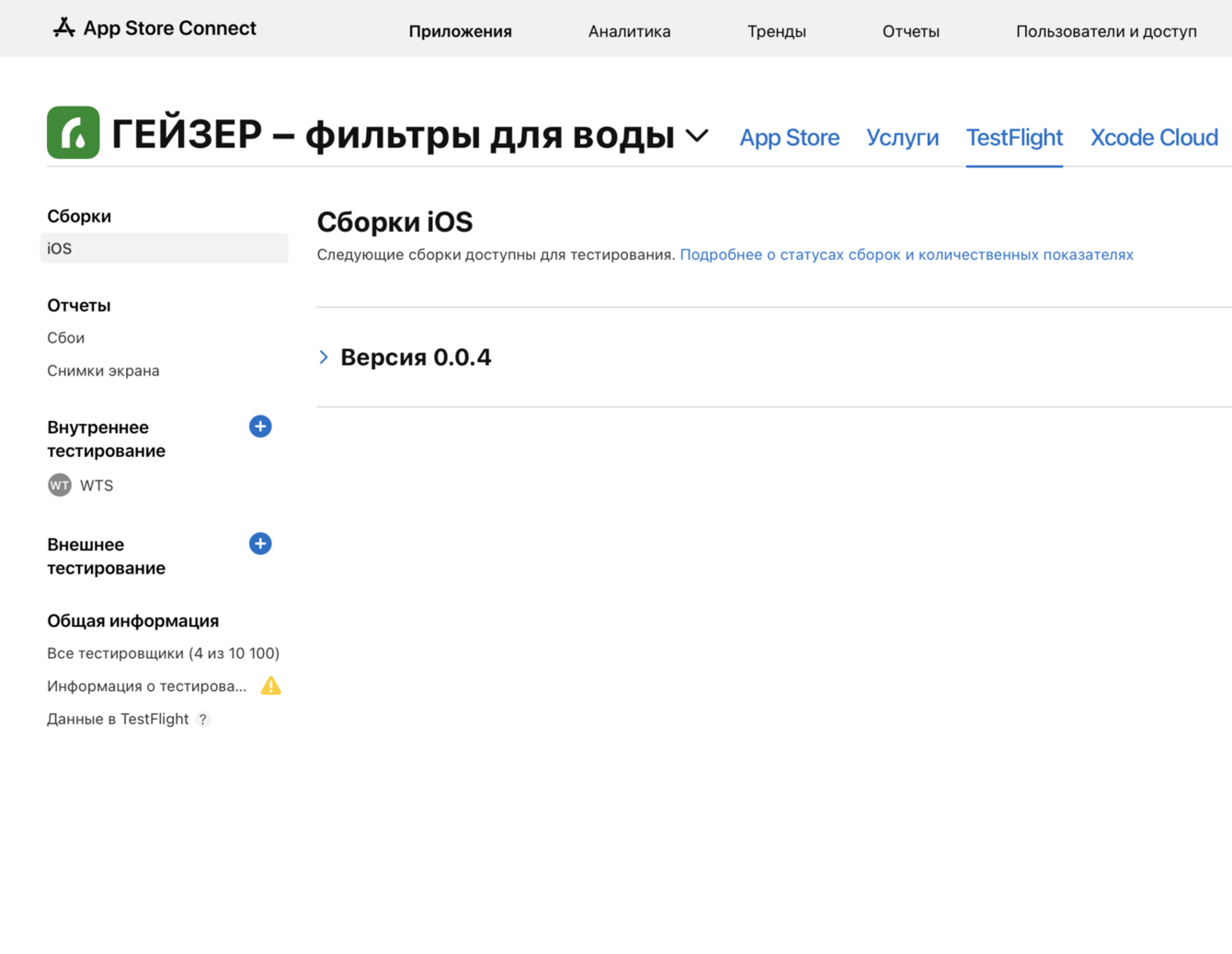Image resolution: width=1232 pixels, height=954 pixels.
Task: Open Сбои crash reports in sidebar
Action: [66, 338]
